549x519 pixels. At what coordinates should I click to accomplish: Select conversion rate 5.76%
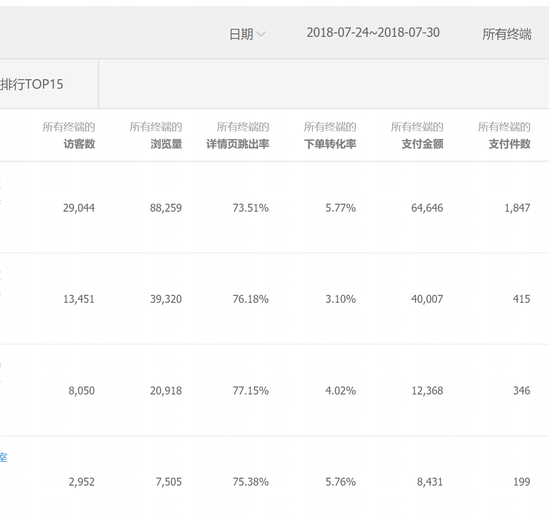click(341, 482)
